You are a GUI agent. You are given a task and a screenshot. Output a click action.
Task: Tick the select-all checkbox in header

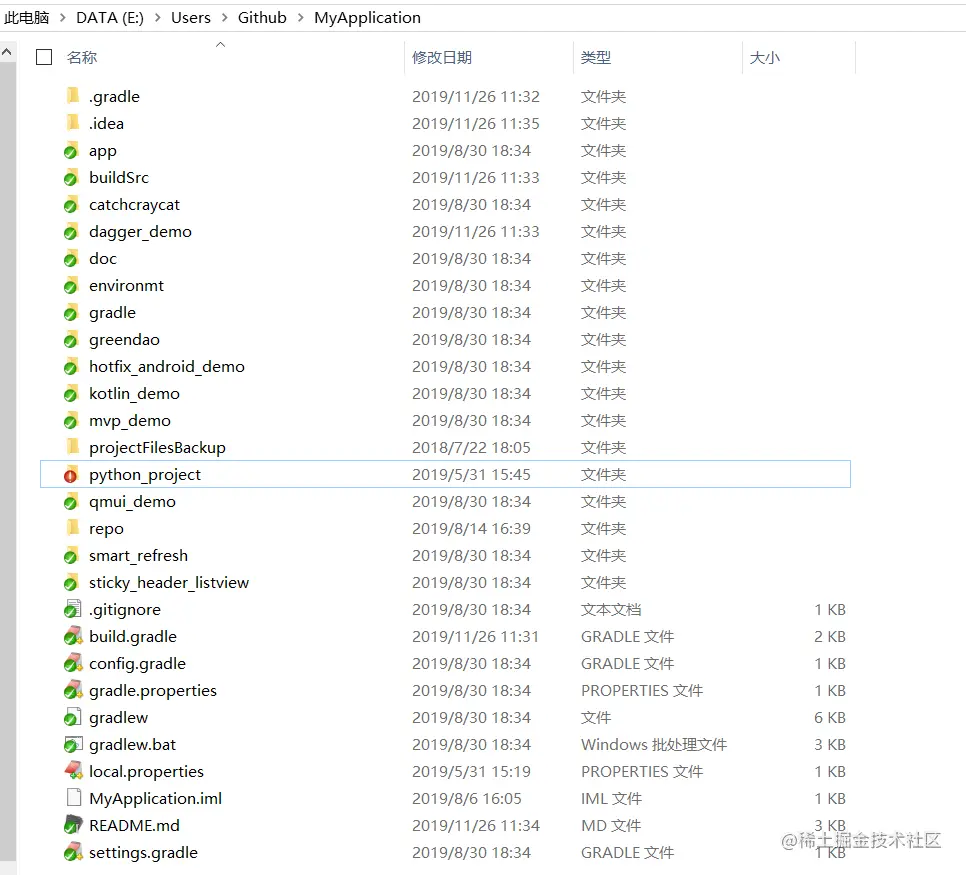tap(44, 57)
